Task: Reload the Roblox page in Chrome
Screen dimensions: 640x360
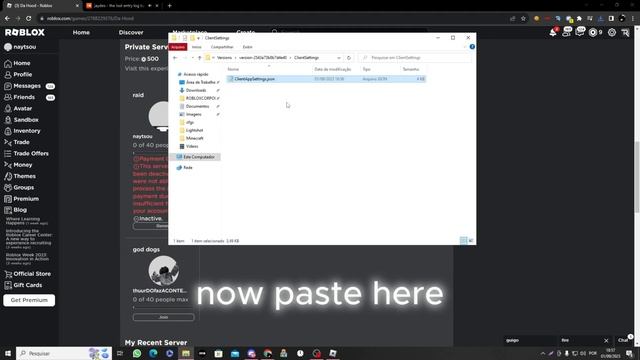Action: coord(29,18)
